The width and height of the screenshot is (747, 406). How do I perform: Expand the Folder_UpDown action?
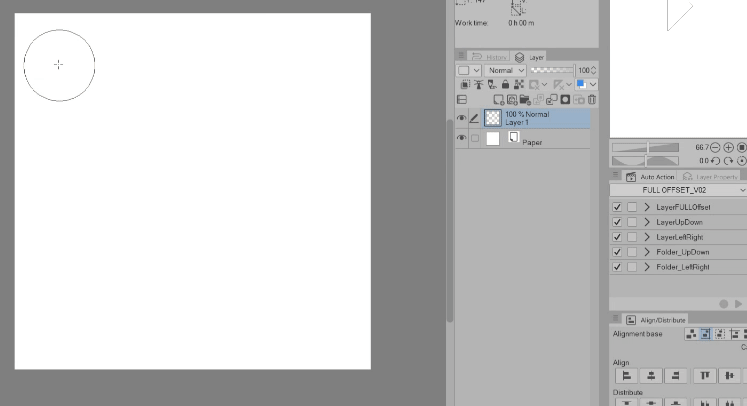(647, 252)
